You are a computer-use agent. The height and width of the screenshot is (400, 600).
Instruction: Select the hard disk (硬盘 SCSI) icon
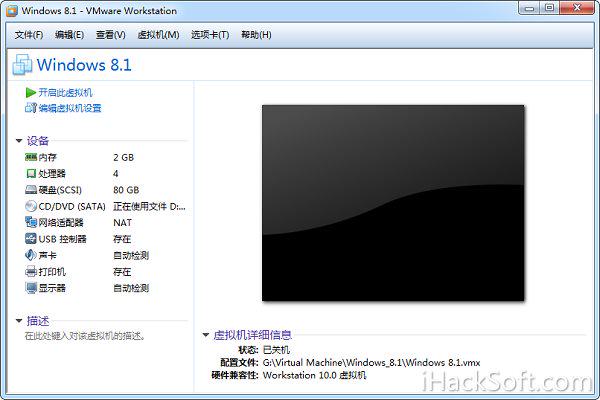coord(31,190)
